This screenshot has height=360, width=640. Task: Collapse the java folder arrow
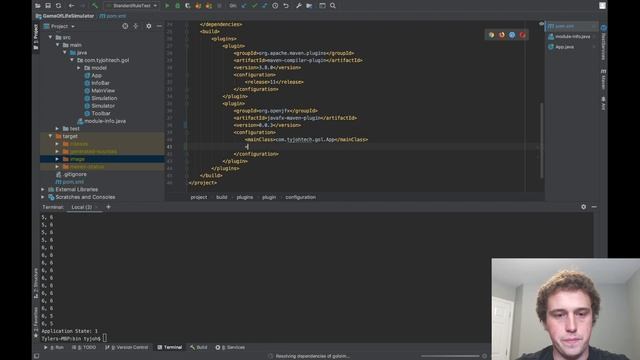tap(65, 53)
